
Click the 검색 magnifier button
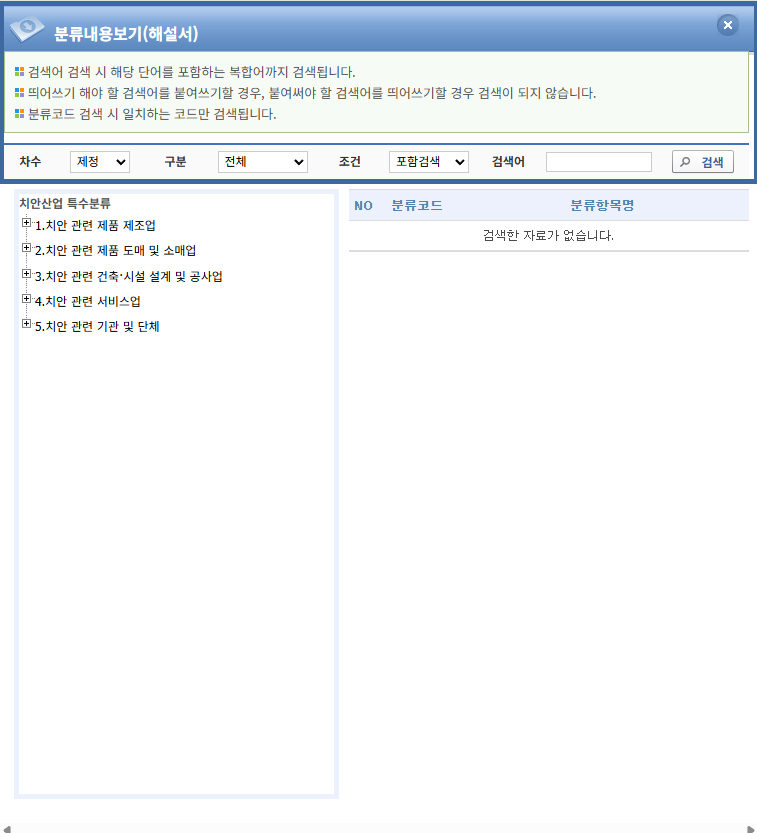click(702, 162)
